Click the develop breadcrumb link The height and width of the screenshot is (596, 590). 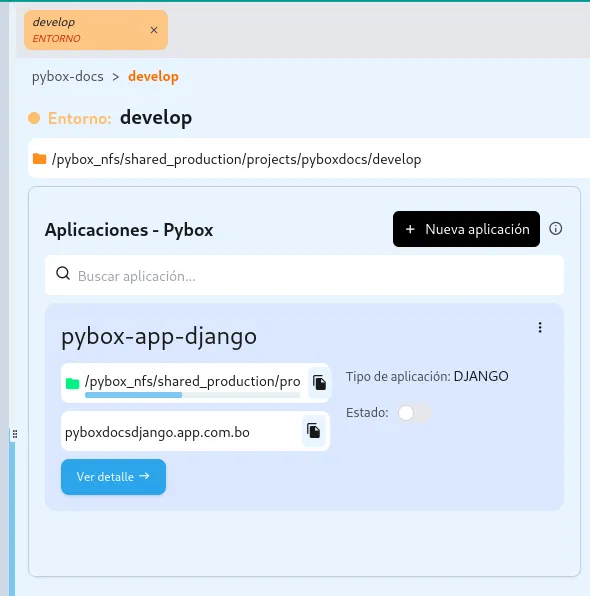(x=153, y=76)
